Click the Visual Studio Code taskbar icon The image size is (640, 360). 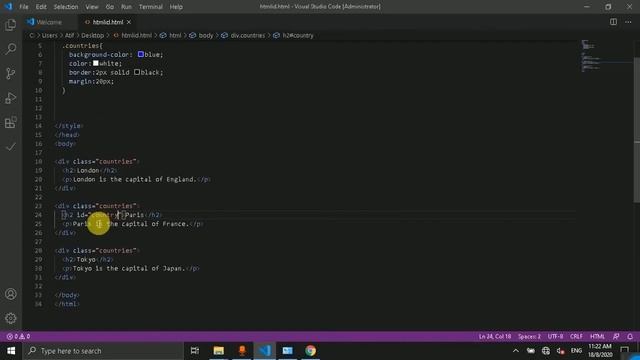[x=264, y=351]
